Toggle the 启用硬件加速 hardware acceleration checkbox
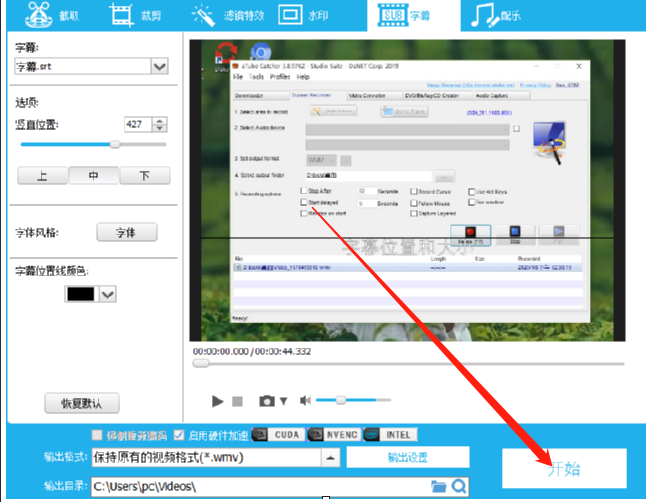The height and width of the screenshot is (502, 646). pos(179,435)
